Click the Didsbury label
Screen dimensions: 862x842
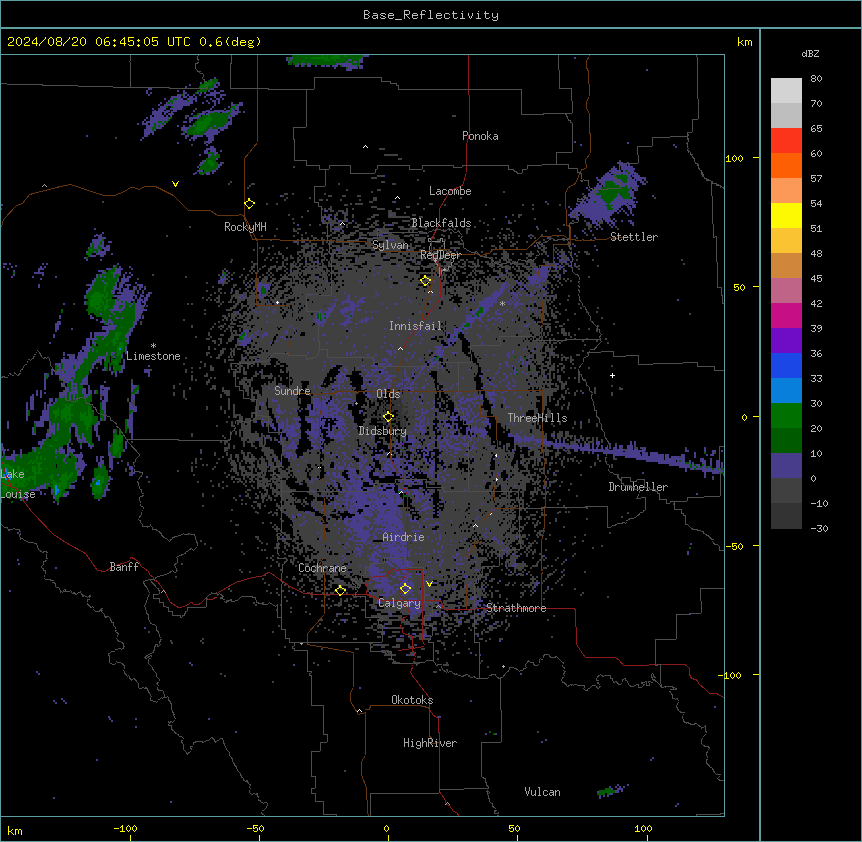point(383,431)
